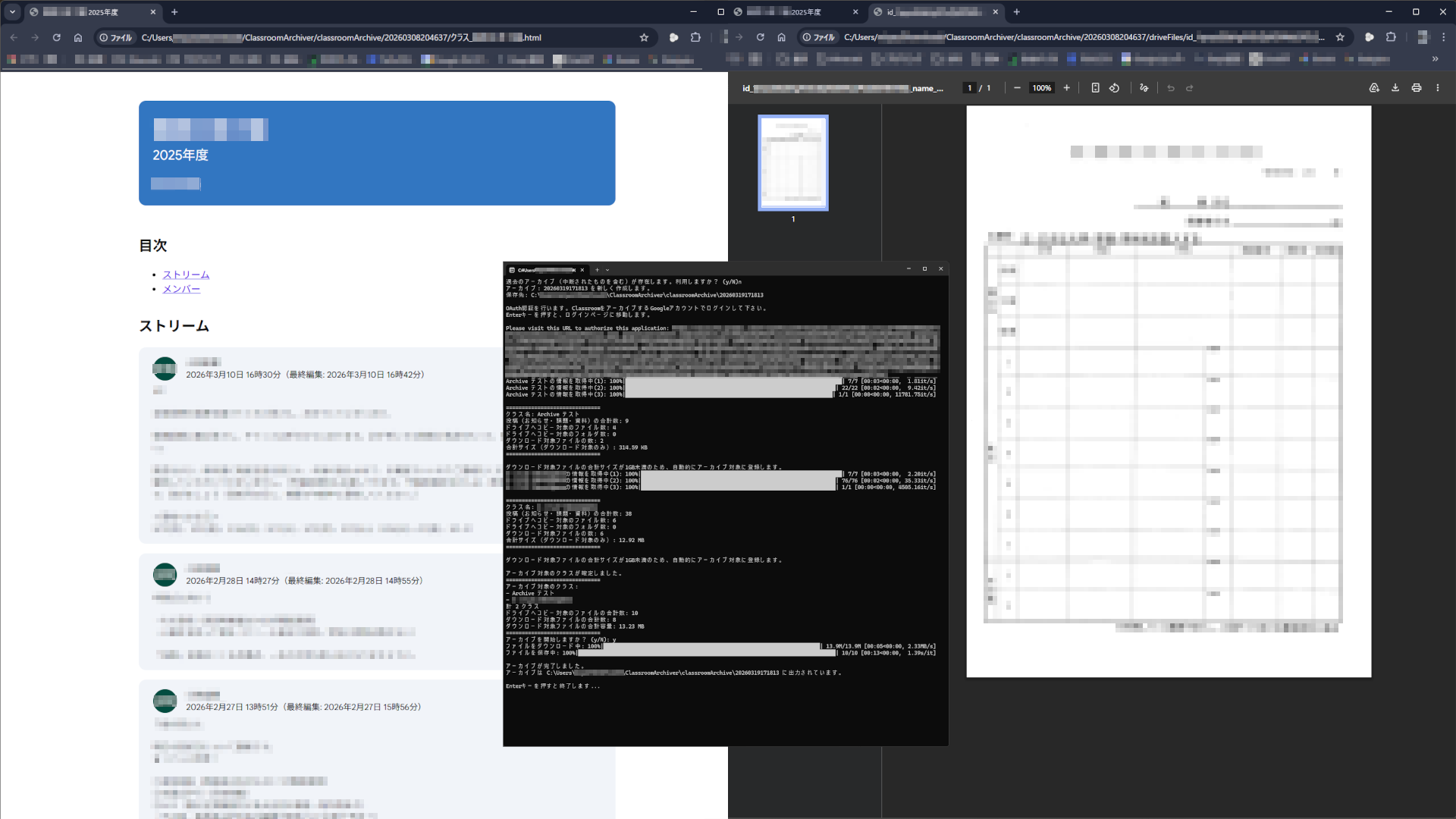Jump to ストリーム section link

coord(186,275)
